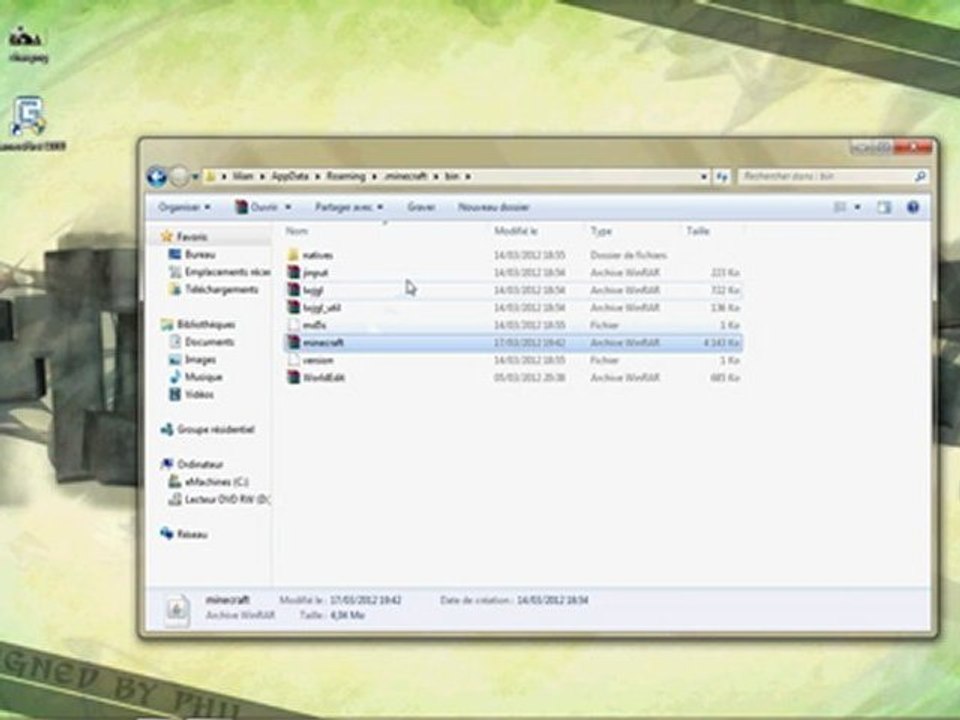Refresh the folder with the refresh icon
The image size is (960, 720).
pos(722,176)
